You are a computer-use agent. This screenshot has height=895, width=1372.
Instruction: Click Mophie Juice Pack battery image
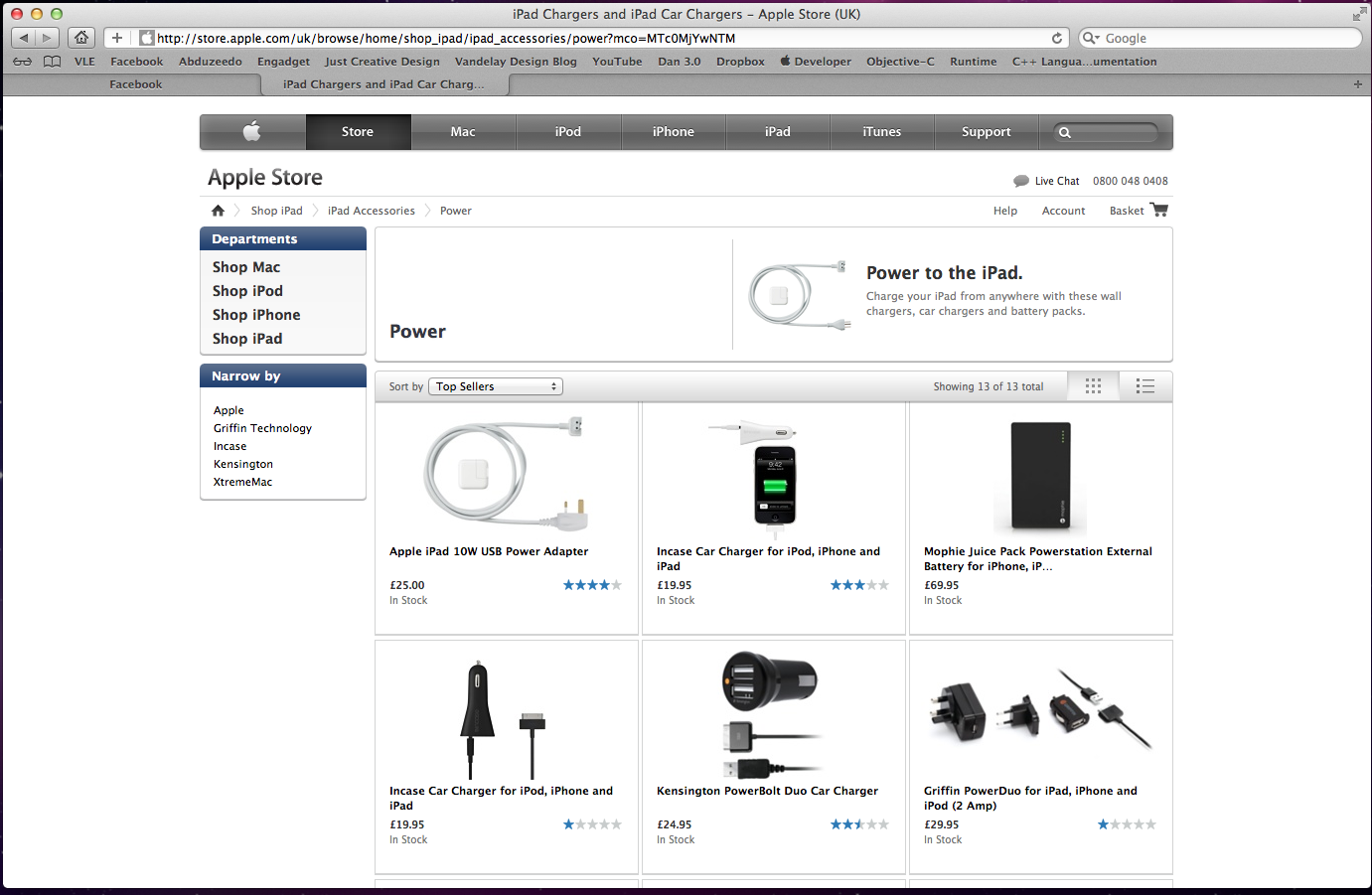1040,477
